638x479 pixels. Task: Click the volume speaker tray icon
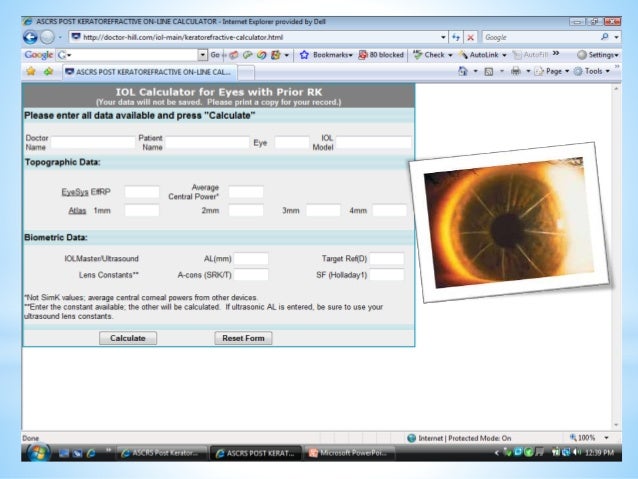(577, 452)
